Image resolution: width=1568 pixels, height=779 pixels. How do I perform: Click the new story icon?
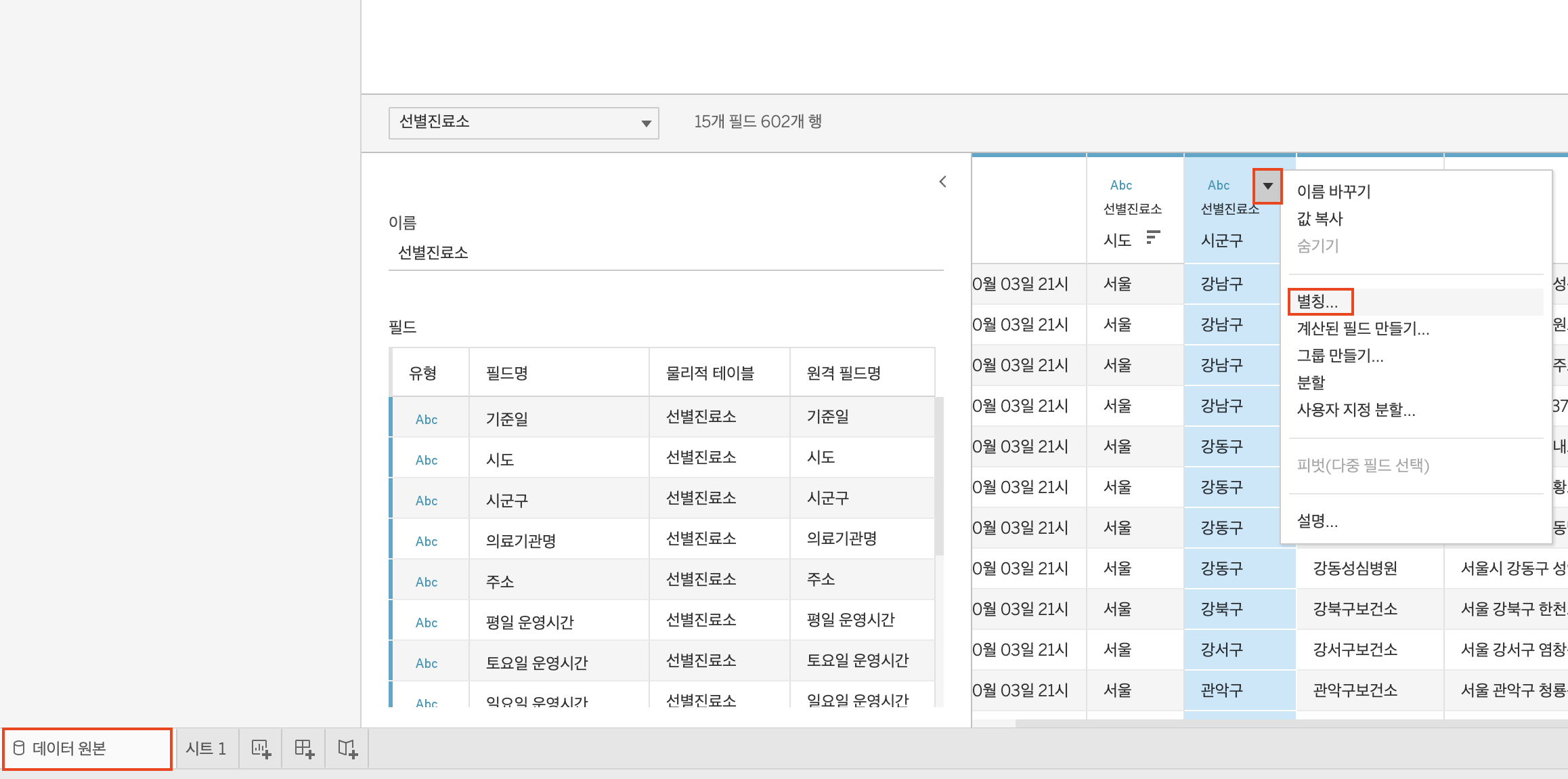coord(347,749)
